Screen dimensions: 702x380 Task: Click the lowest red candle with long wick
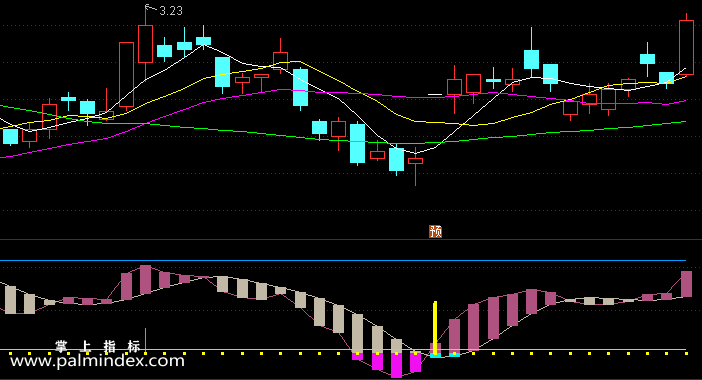tap(415, 165)
